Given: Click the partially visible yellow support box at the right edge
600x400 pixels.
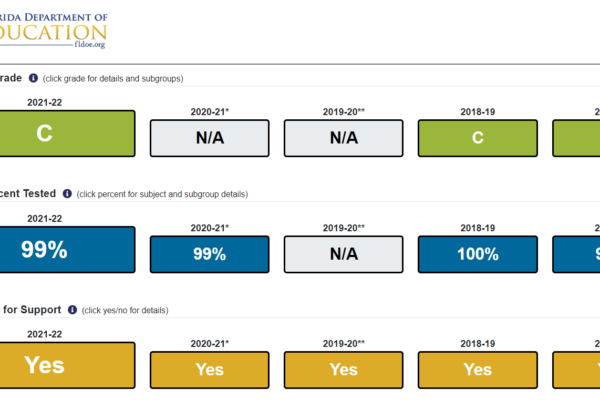Looking at the screenshot, I should pos(576,370).
